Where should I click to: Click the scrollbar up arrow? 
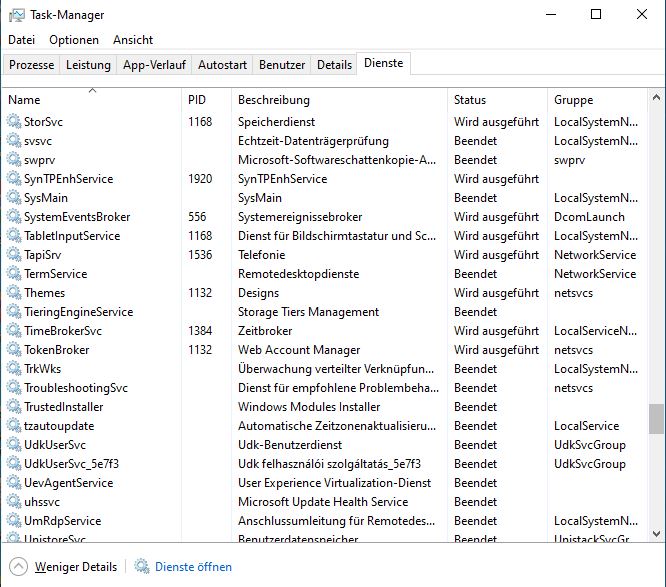(656, 98)
